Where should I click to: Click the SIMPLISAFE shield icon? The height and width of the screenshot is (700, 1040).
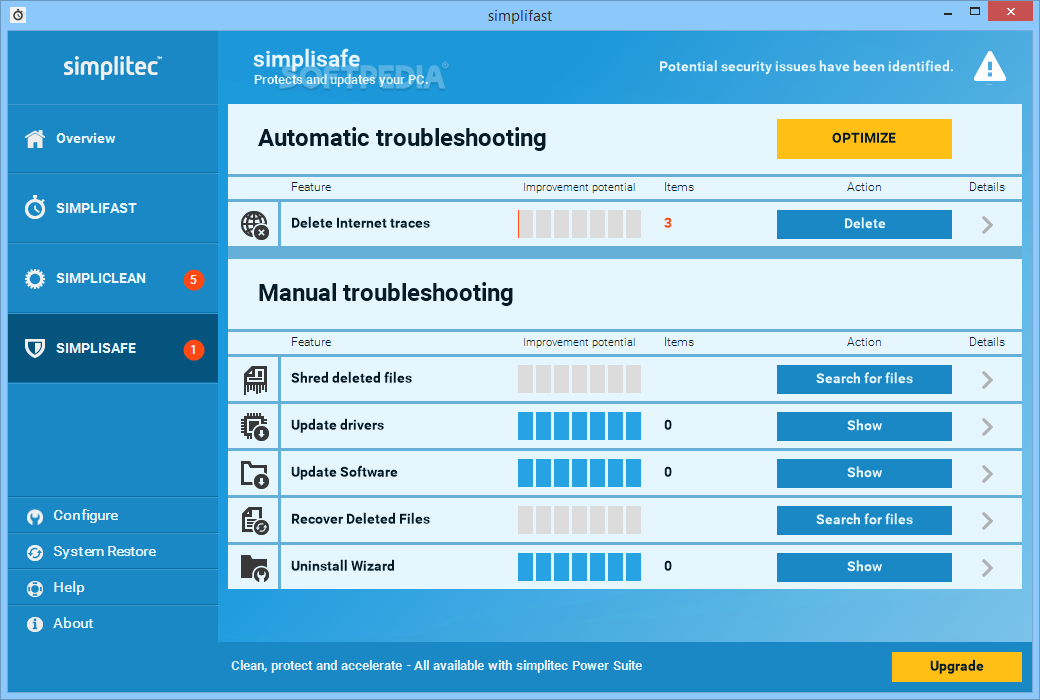click(x=35, y=348)
